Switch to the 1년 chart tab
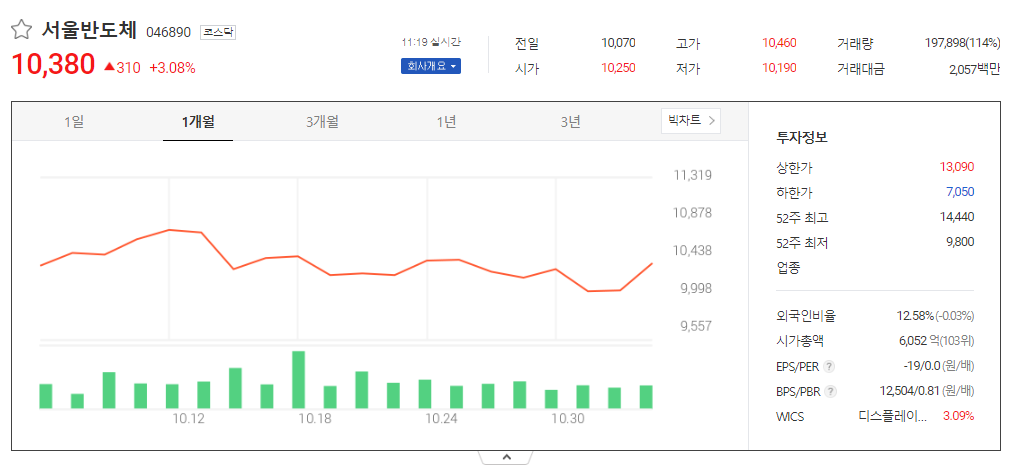Screen dimensions: 1017x471 (446, 121)
